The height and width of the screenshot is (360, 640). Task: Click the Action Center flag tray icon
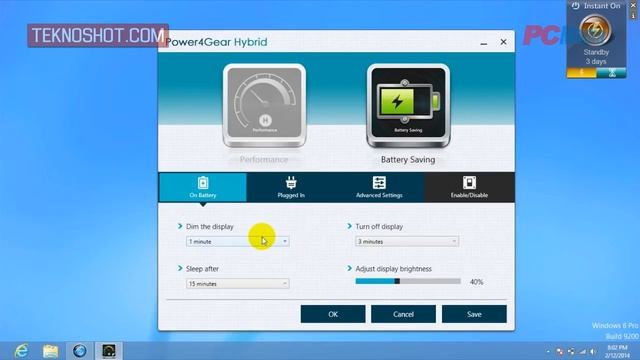pyautogui.click(x=560, y=352)
